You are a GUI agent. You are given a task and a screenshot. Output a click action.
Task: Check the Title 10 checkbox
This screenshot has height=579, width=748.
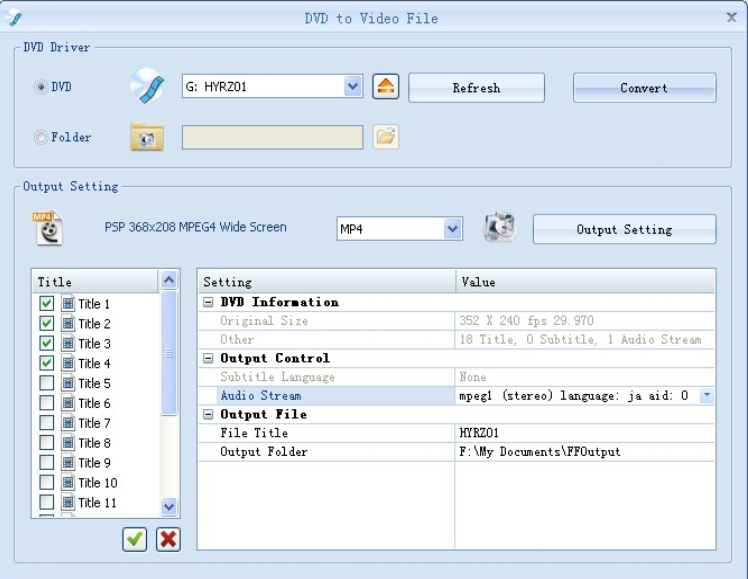[x=46, y=482]
